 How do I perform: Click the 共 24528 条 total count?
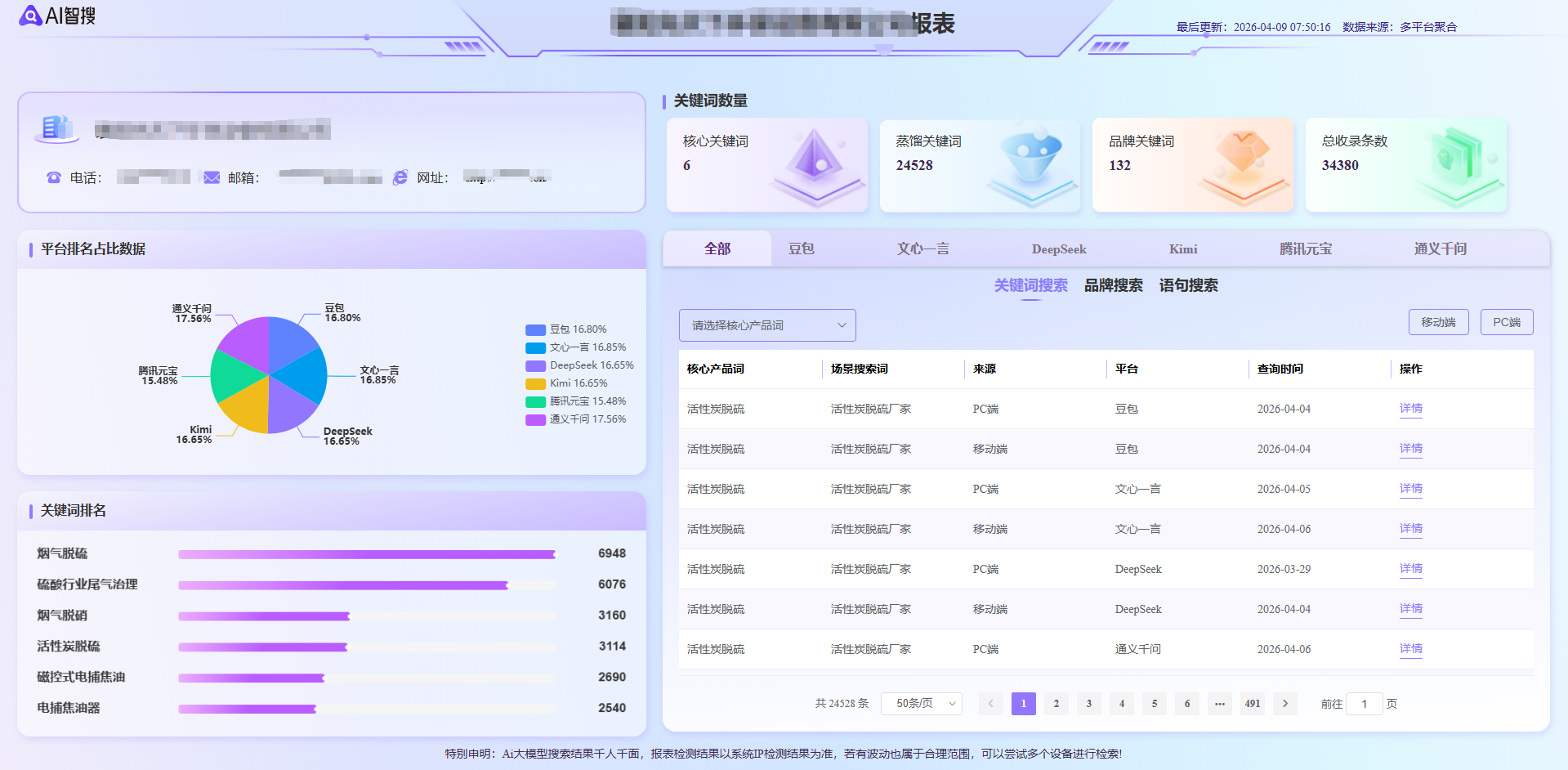(x=842, y=704)
